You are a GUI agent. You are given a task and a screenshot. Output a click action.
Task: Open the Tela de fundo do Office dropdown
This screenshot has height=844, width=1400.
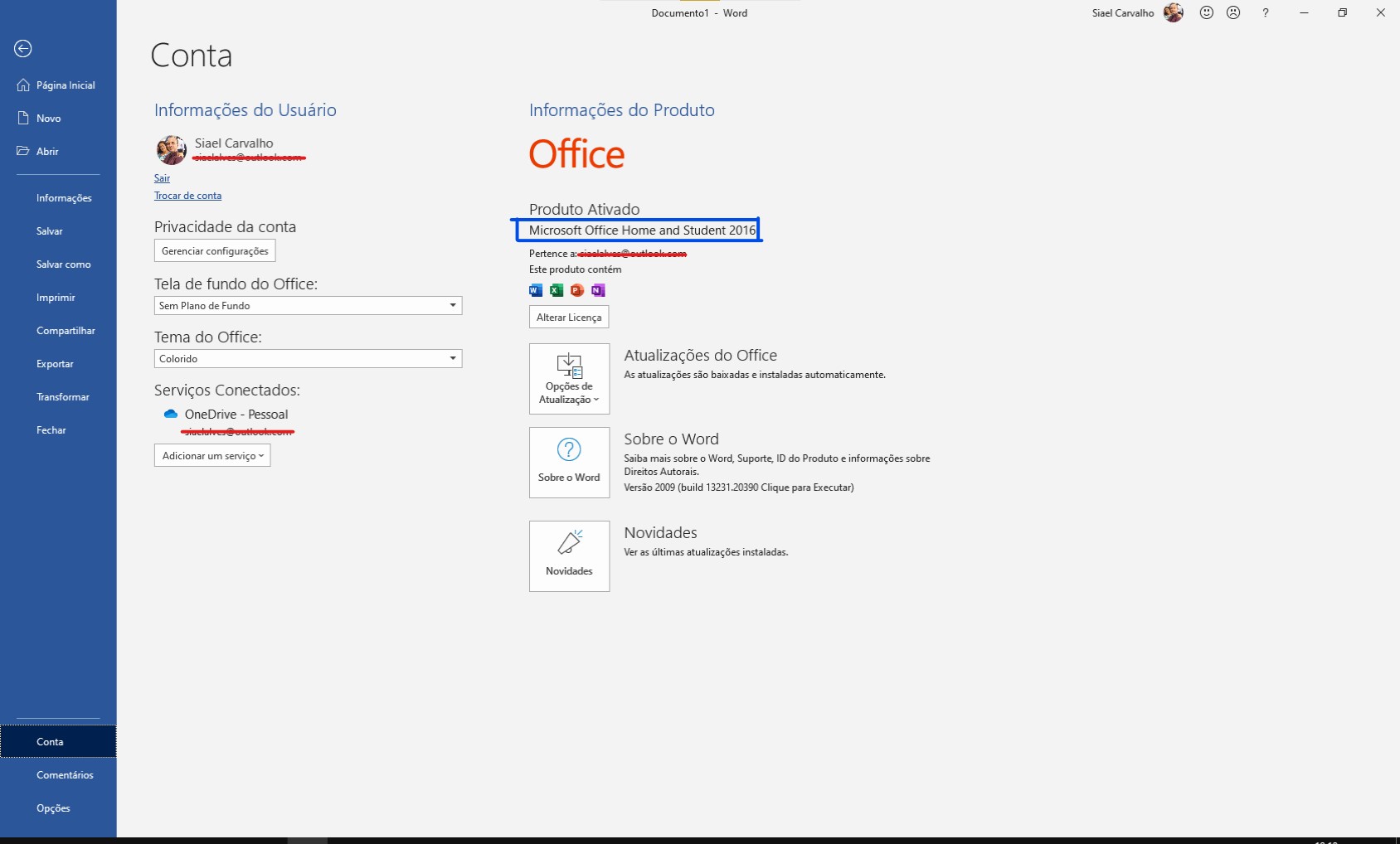coord(308,306)
